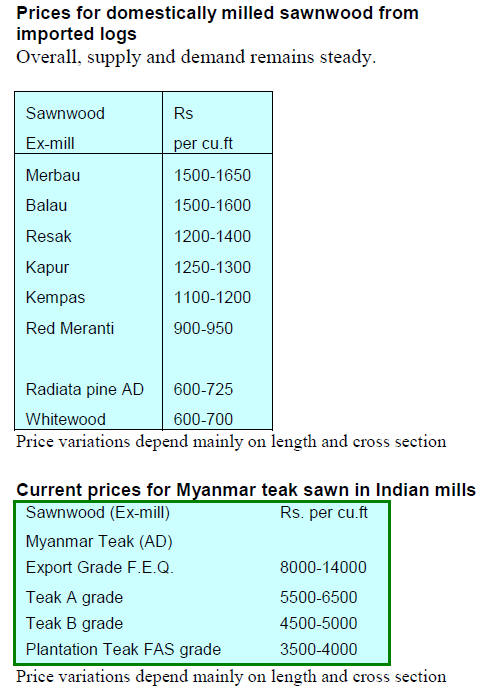Click the Kempas row label
The height and width of the screenshot is (694, 484).
tap(55, 297)
